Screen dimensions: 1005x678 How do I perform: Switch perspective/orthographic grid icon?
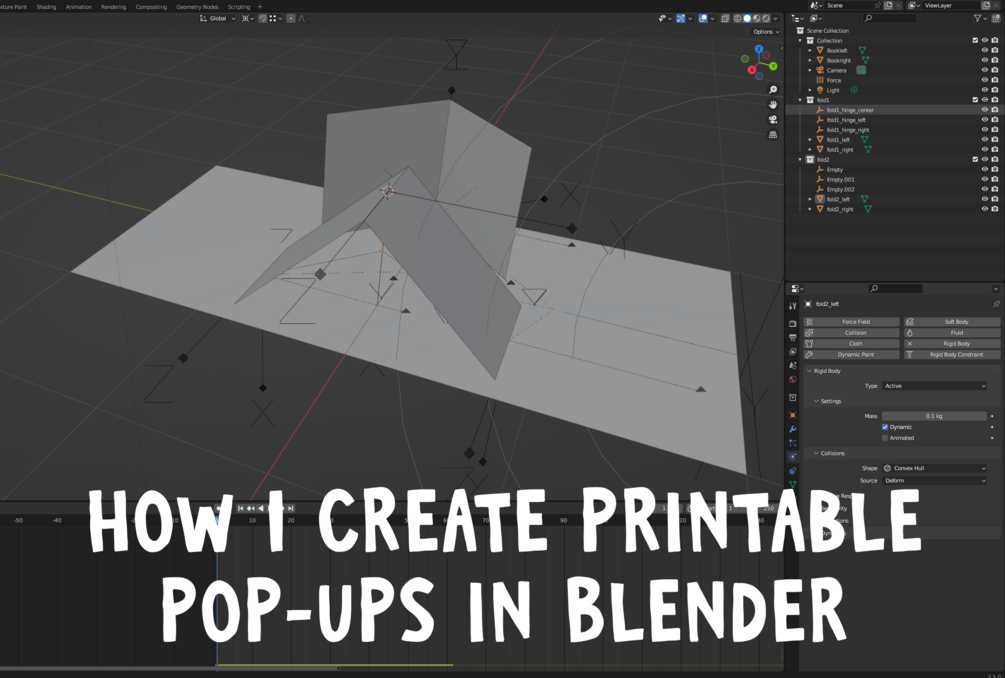773,135
